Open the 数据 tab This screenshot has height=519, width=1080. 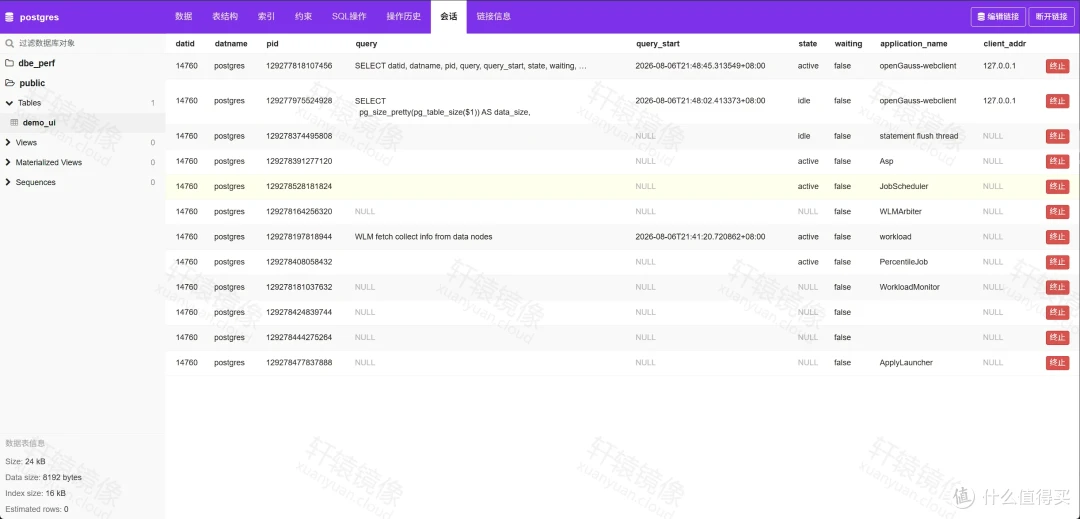click(x=184, y=17)
